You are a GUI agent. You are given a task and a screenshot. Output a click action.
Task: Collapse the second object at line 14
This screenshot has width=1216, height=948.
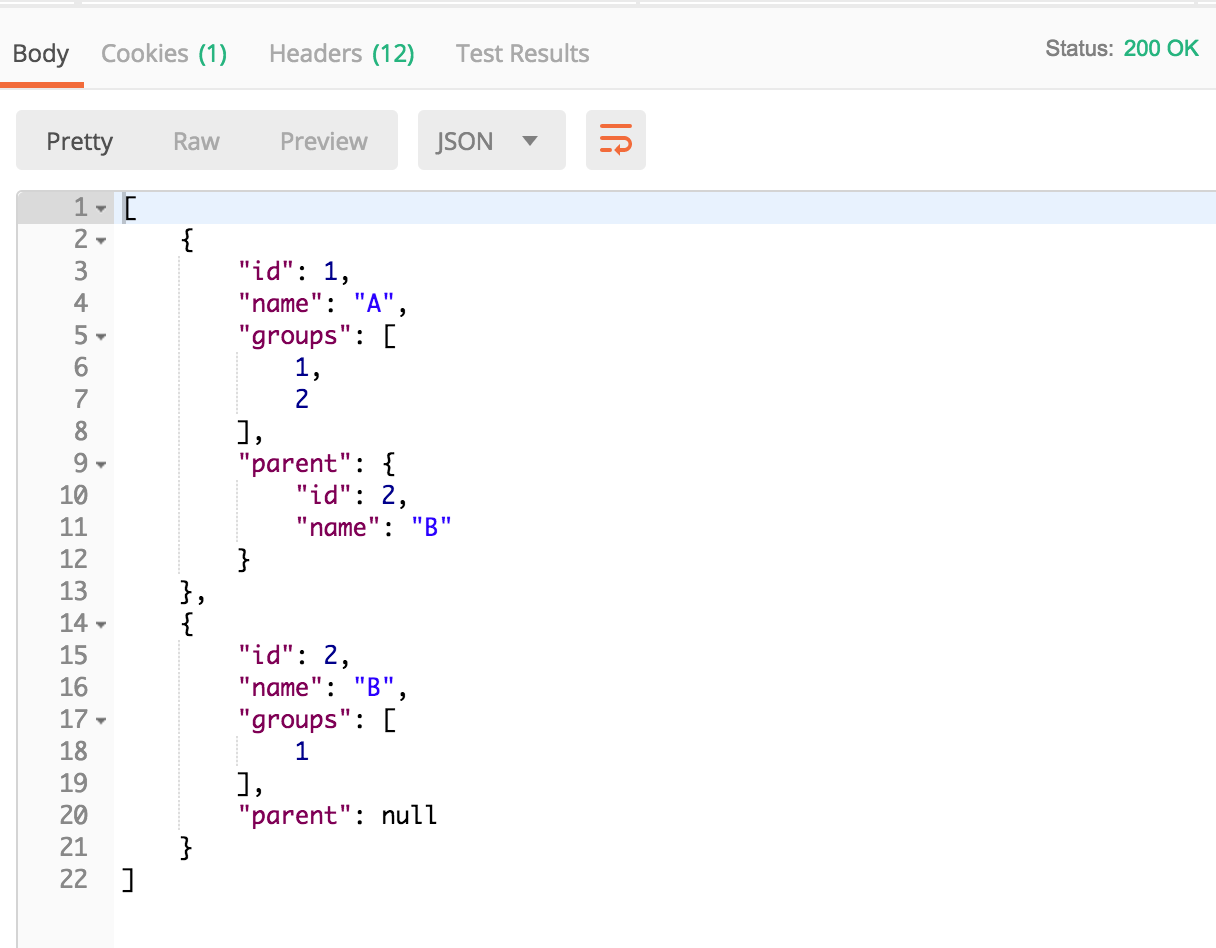pyautogui.click(x=101, y=625)
